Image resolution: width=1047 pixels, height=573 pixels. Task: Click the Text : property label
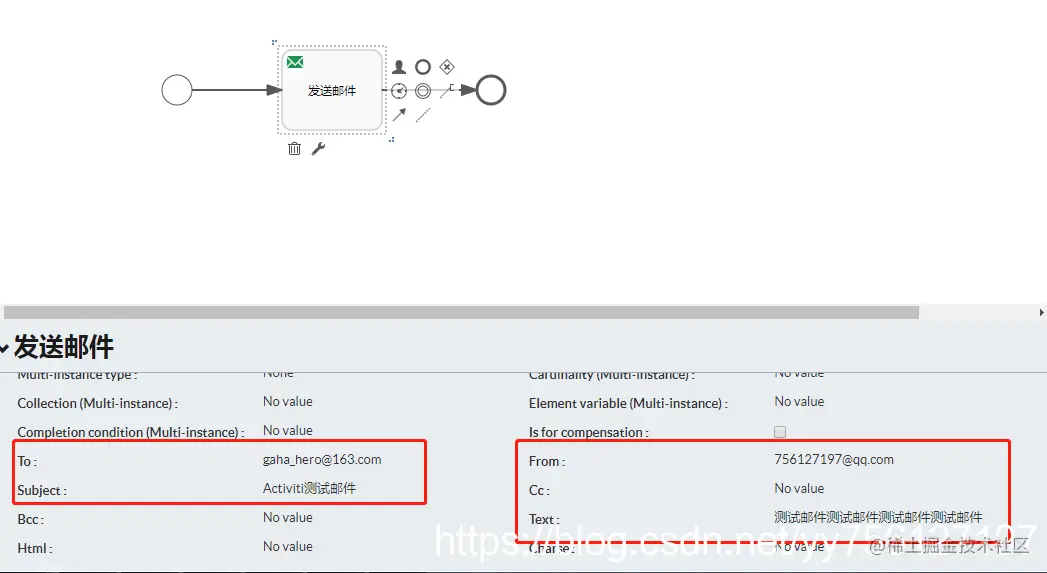[x=544, y=519]
